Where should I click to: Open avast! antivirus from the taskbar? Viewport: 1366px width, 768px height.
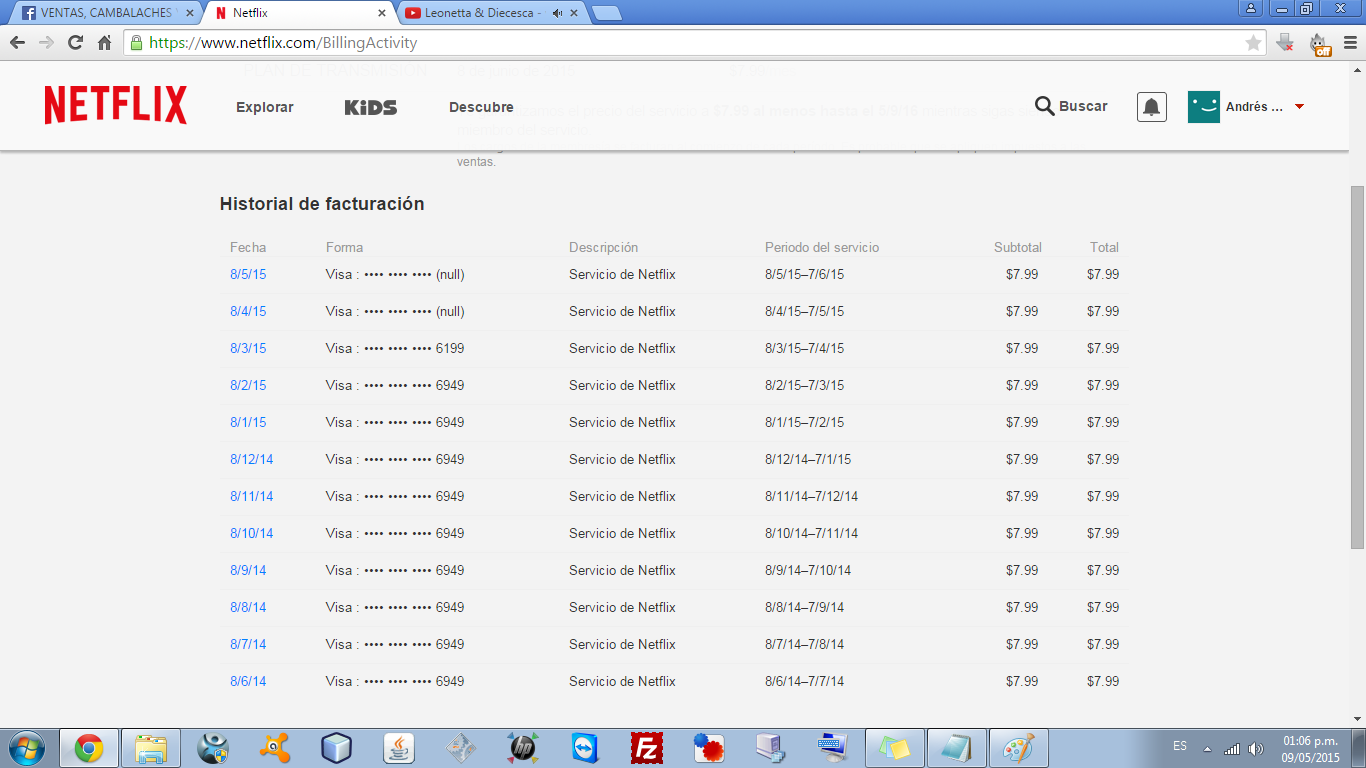pos(275,748)
